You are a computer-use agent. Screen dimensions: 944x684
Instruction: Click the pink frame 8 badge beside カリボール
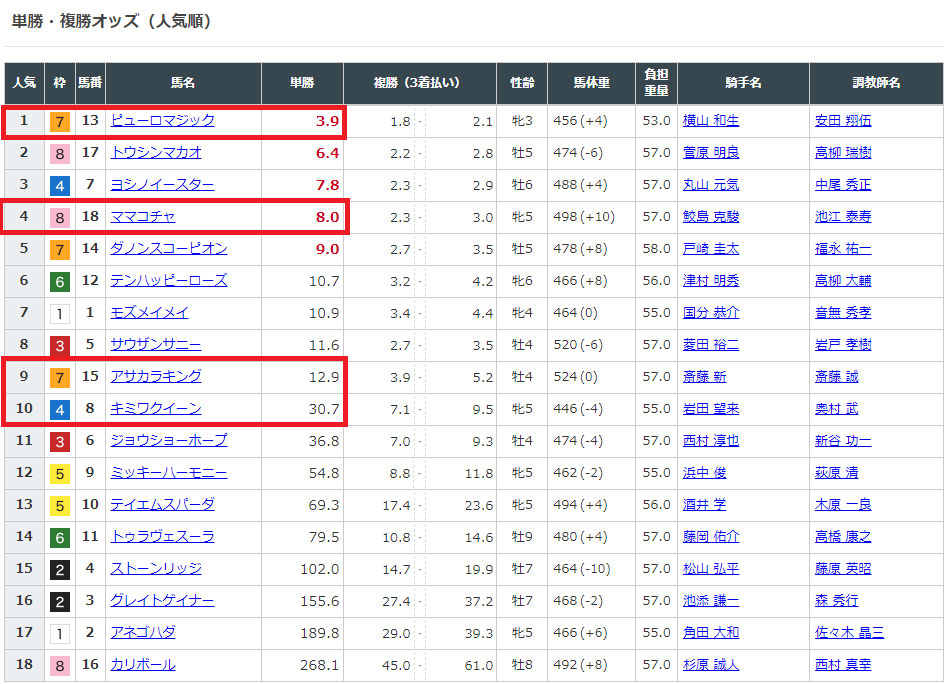point(60,665)
